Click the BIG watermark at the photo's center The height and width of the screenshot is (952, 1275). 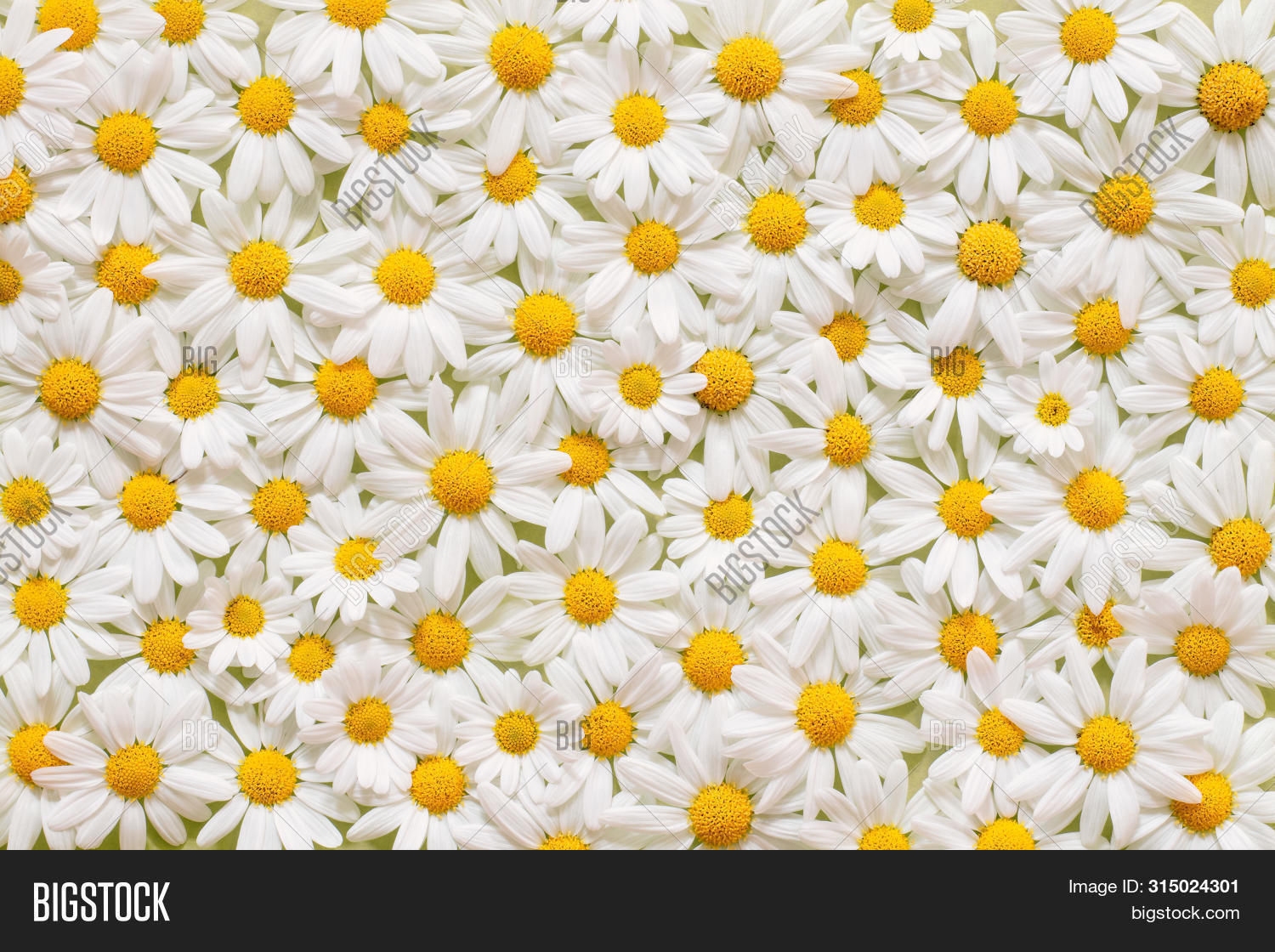pos(574,361)
